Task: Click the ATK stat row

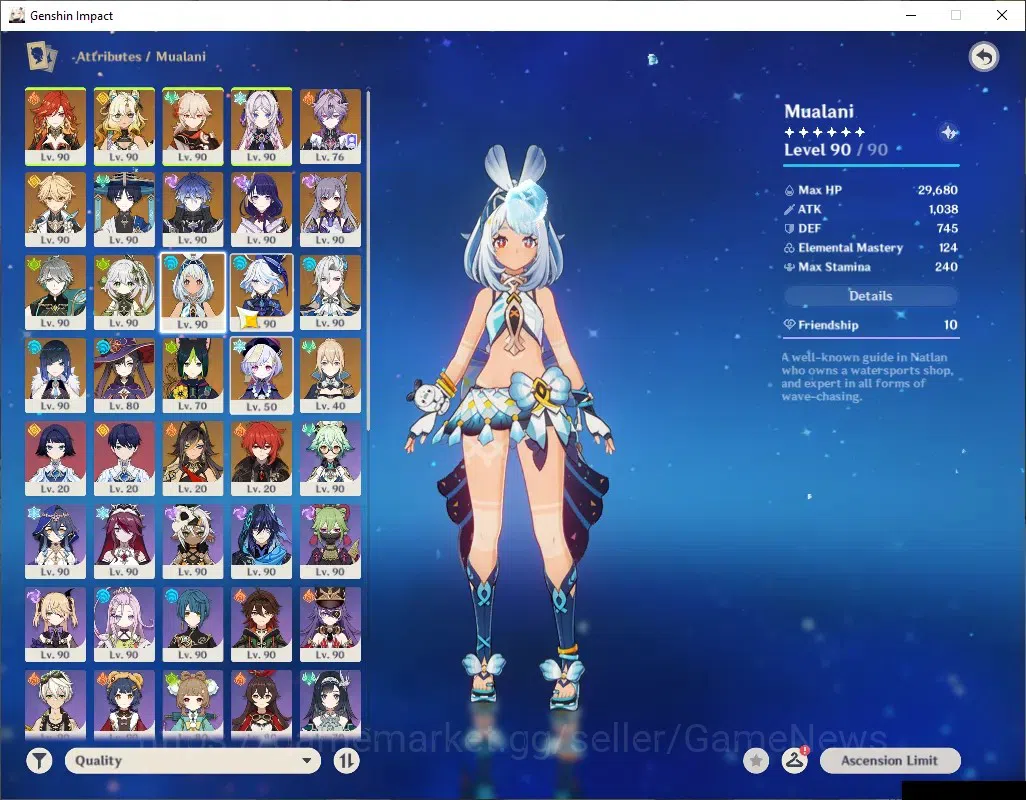Action: 871,209
